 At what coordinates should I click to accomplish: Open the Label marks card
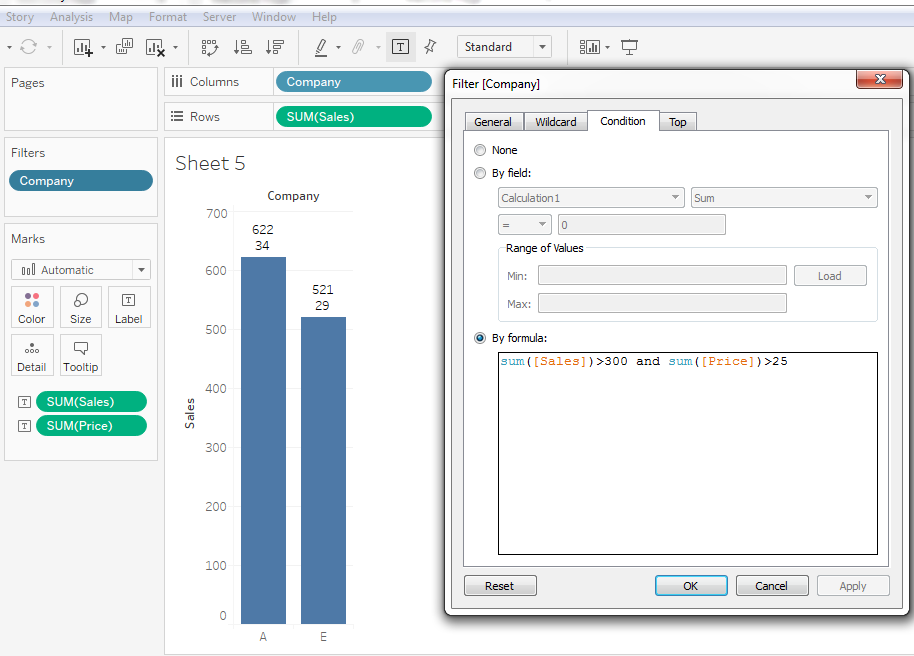(x=129, y=307)
